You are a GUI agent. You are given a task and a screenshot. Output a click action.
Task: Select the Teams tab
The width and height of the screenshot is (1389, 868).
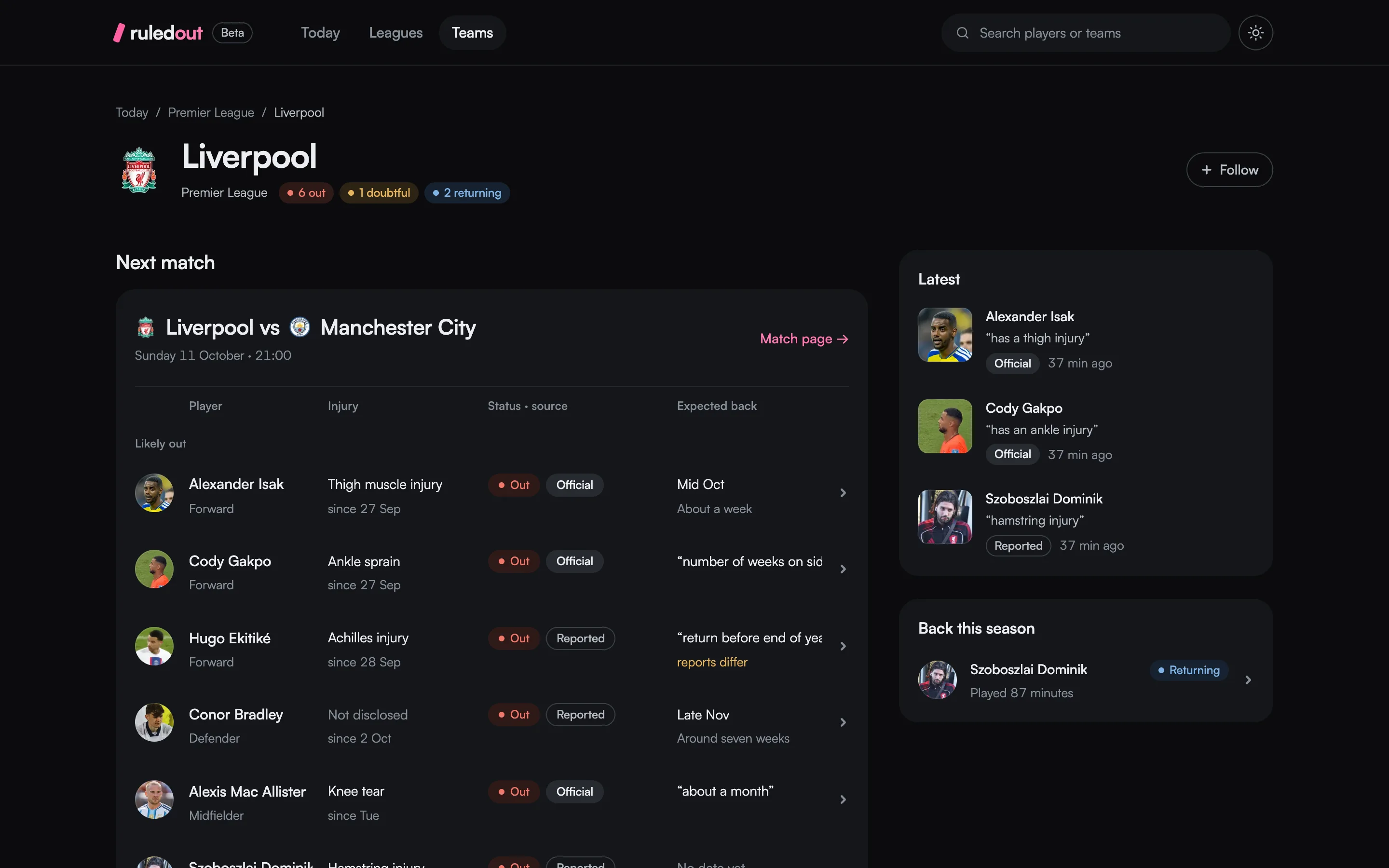[472, 33]
